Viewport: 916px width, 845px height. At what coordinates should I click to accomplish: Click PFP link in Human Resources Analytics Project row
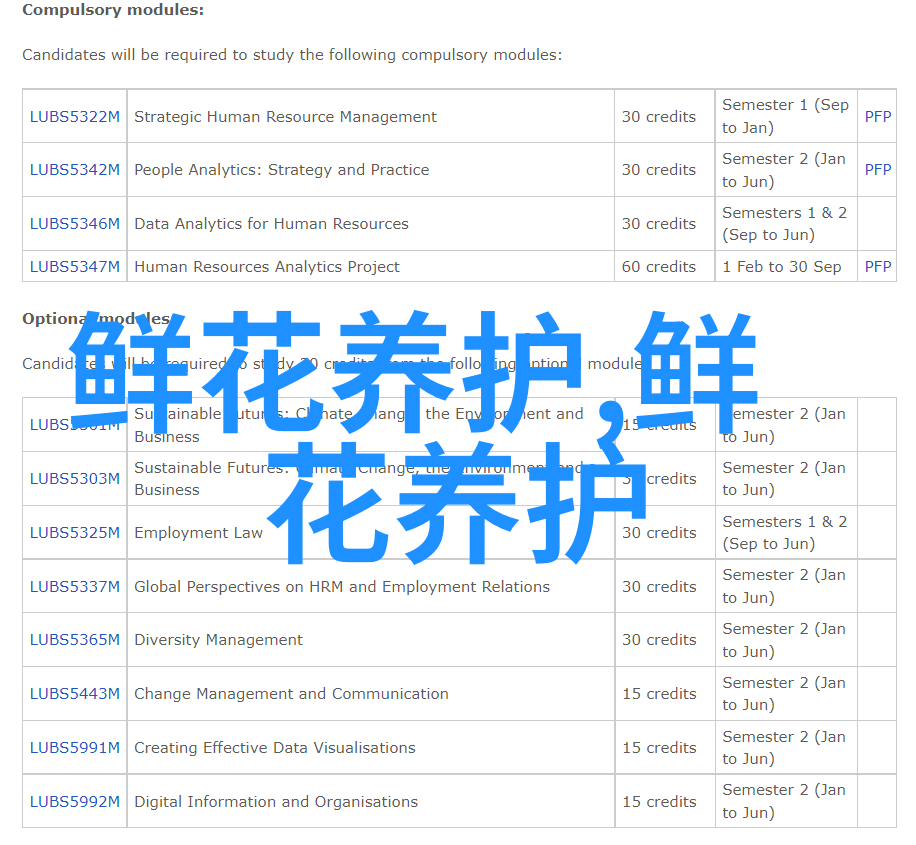pyautogui.click(x=878, y=266)
